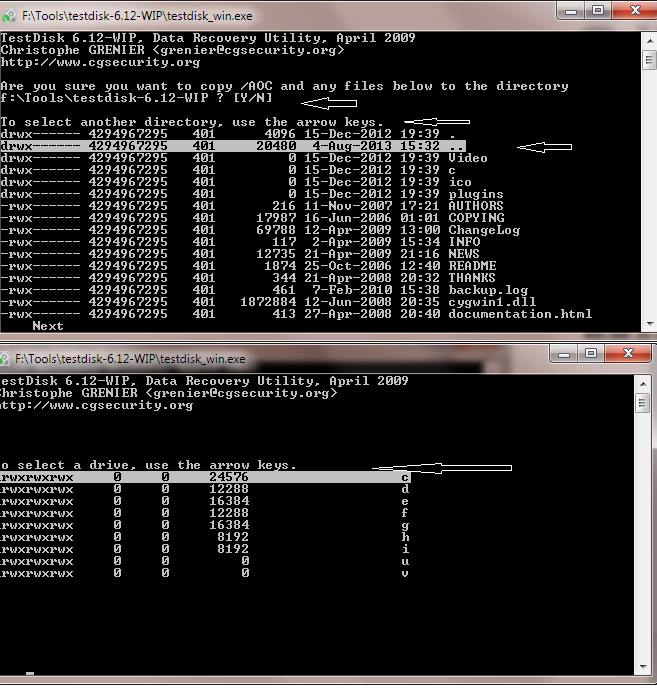Click the backup.log file row
Screen dimensions: 657x688
point(264,290)
